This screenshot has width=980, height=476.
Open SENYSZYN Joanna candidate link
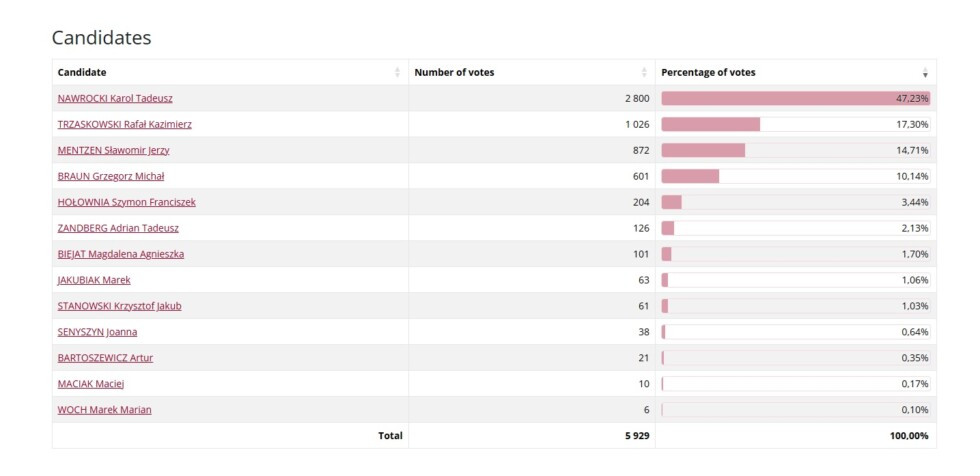97,333
